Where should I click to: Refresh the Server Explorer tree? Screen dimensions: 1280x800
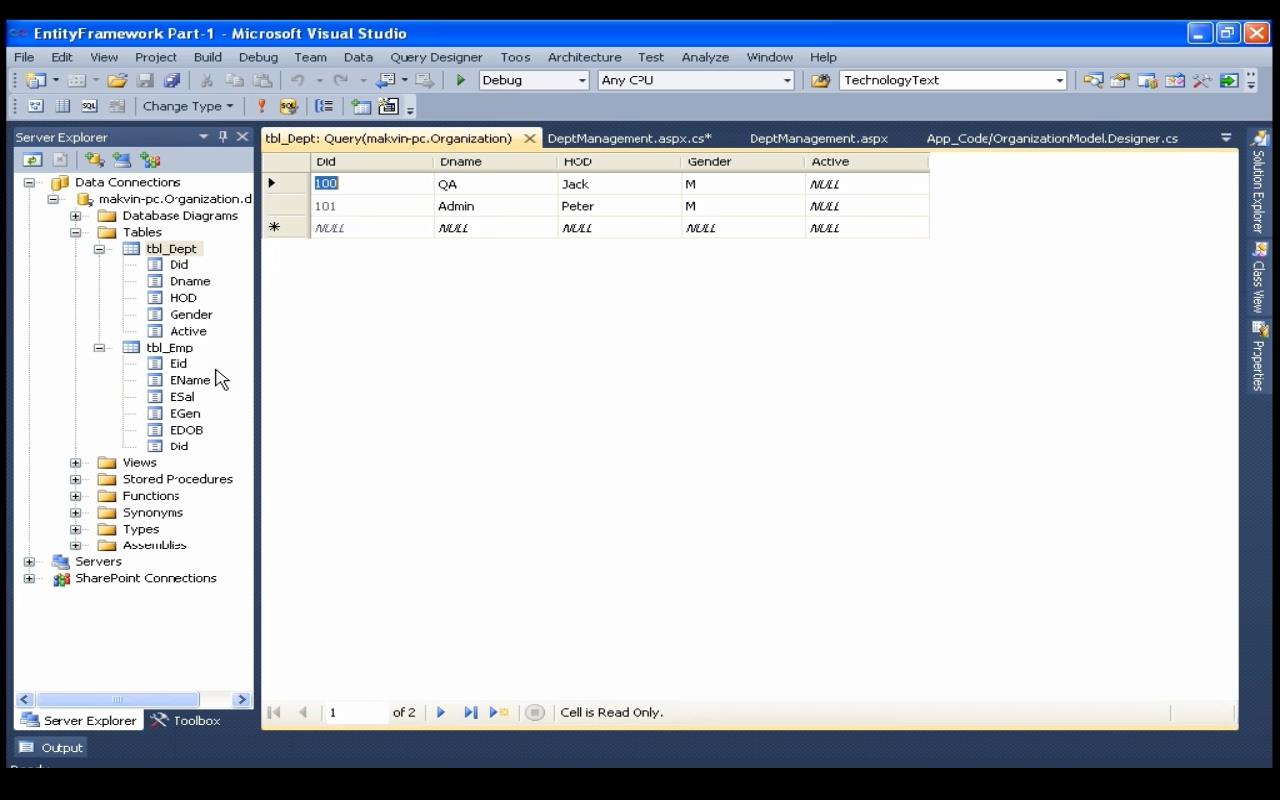(33, 160)
